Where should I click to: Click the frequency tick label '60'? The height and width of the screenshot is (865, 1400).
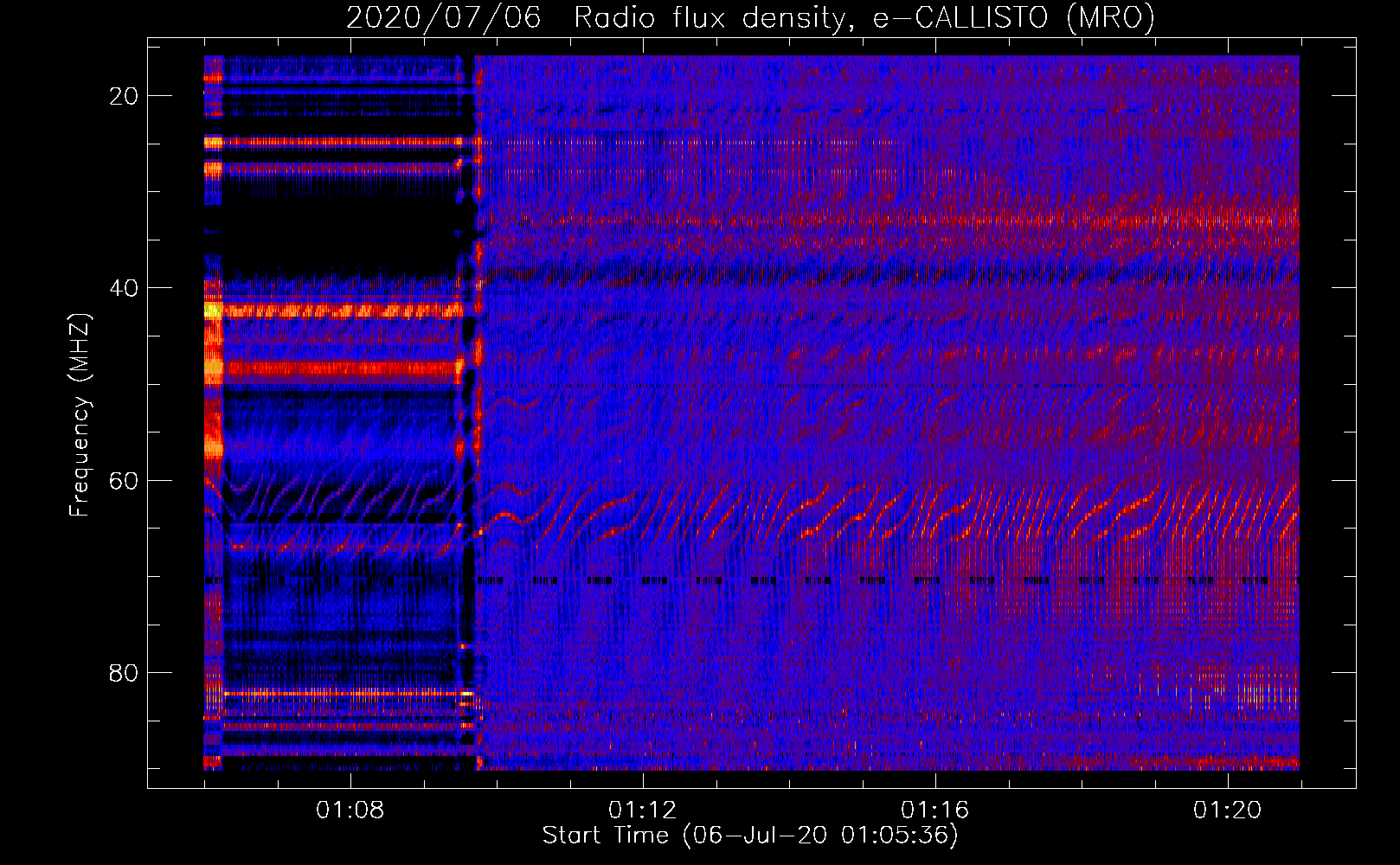tap(124, 480)
